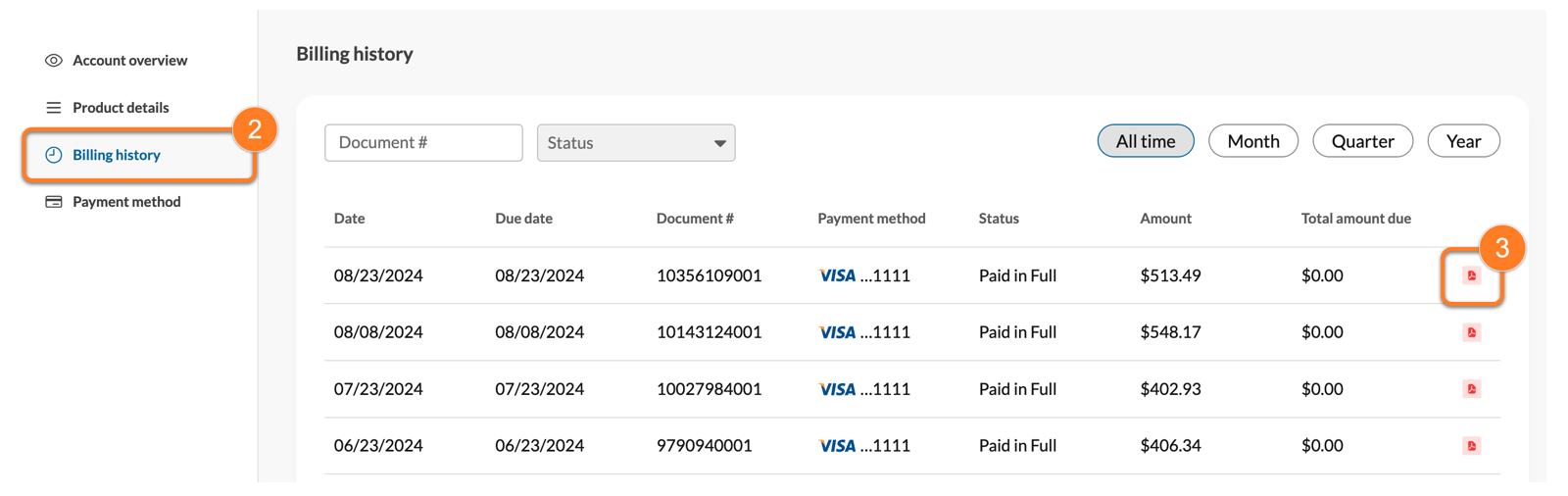Screen dimensions: 1568x496
Task: Click the Amount column header
Action: pyautogui.click(x=1165, y=219)
